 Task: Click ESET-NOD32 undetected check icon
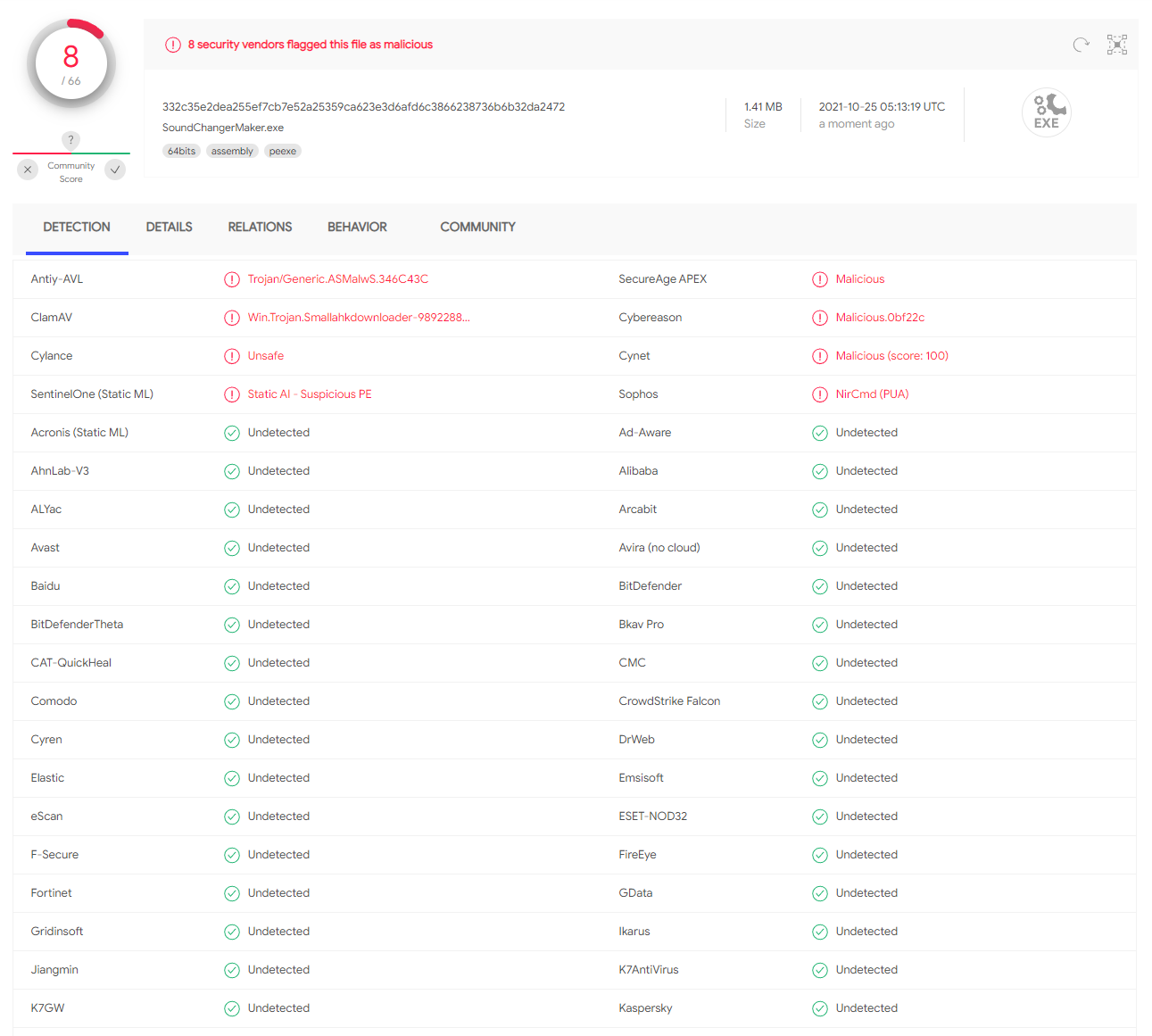[820, 816]
